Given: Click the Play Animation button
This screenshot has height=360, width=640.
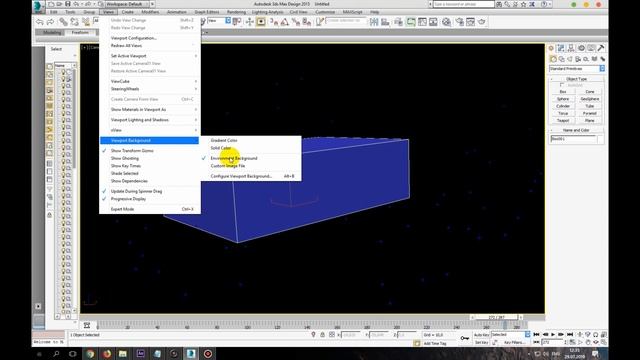Looking at the screenshot, I should click(x=553, y=335).
